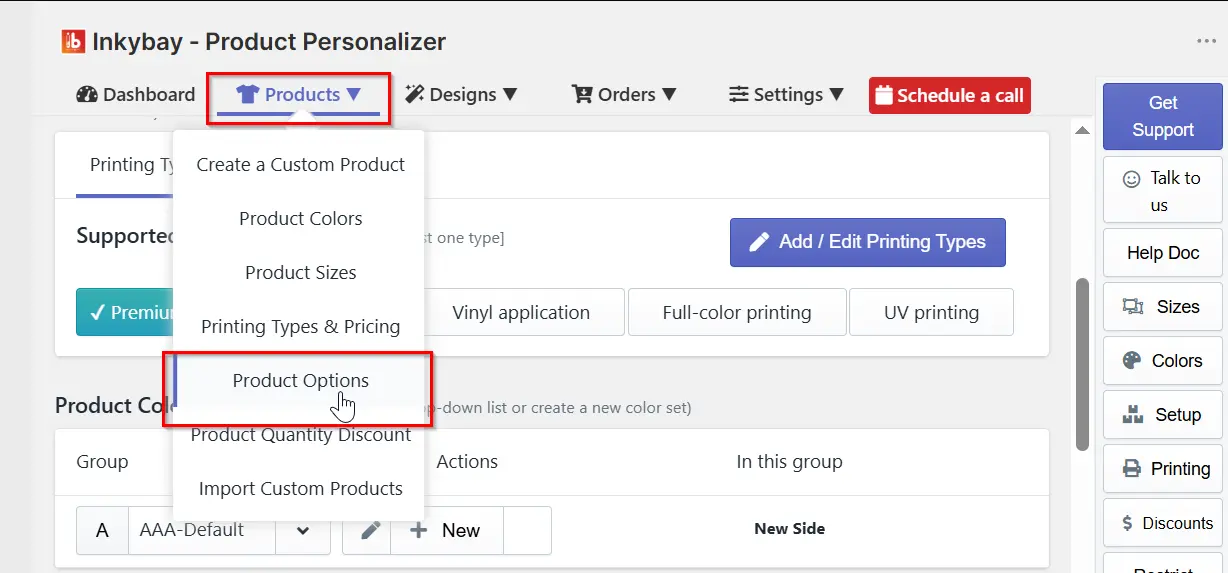The image size is (1228, 573).
Task: Click the scrollbar up arrow
Action: pyautogui.click(x=1081, y=130)
